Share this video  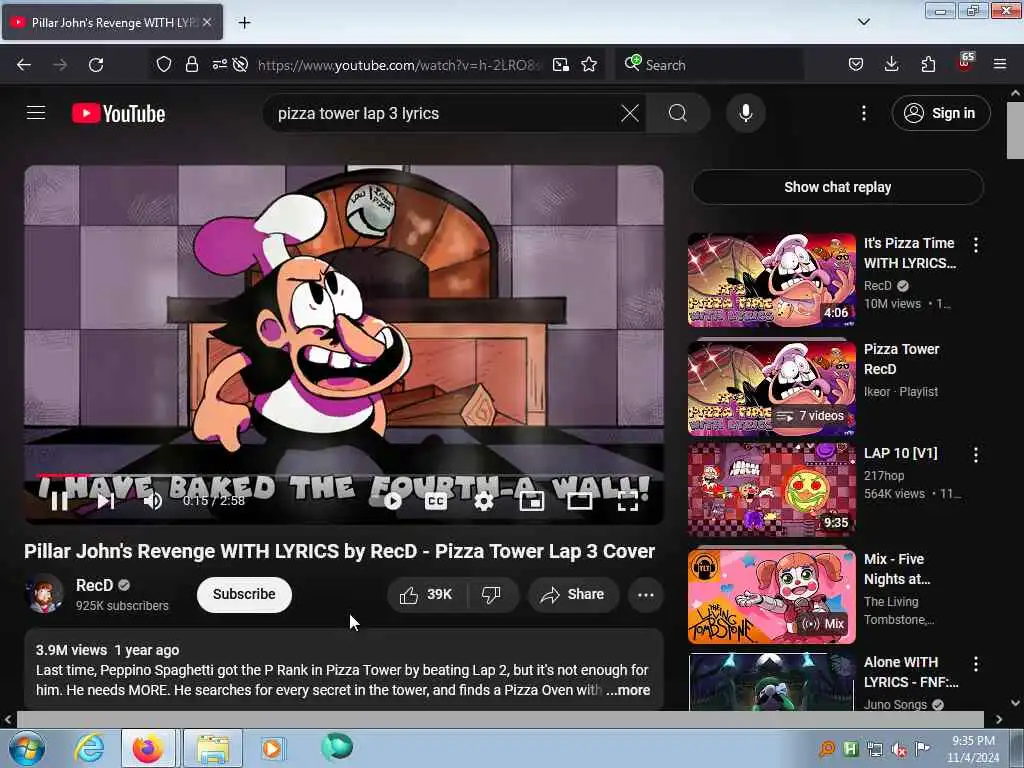coord(573,594)
